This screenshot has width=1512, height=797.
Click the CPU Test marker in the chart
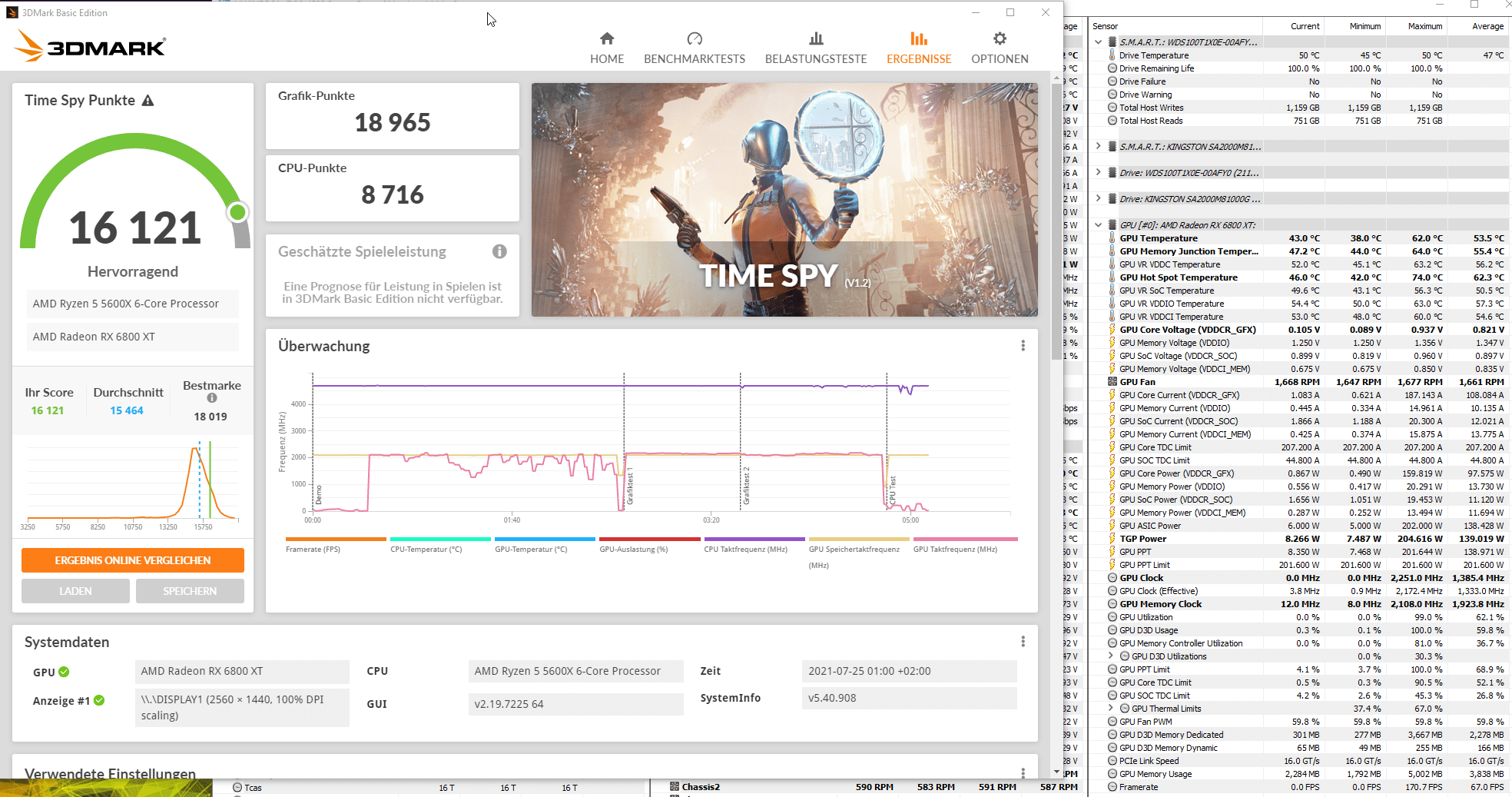(893, 490)
